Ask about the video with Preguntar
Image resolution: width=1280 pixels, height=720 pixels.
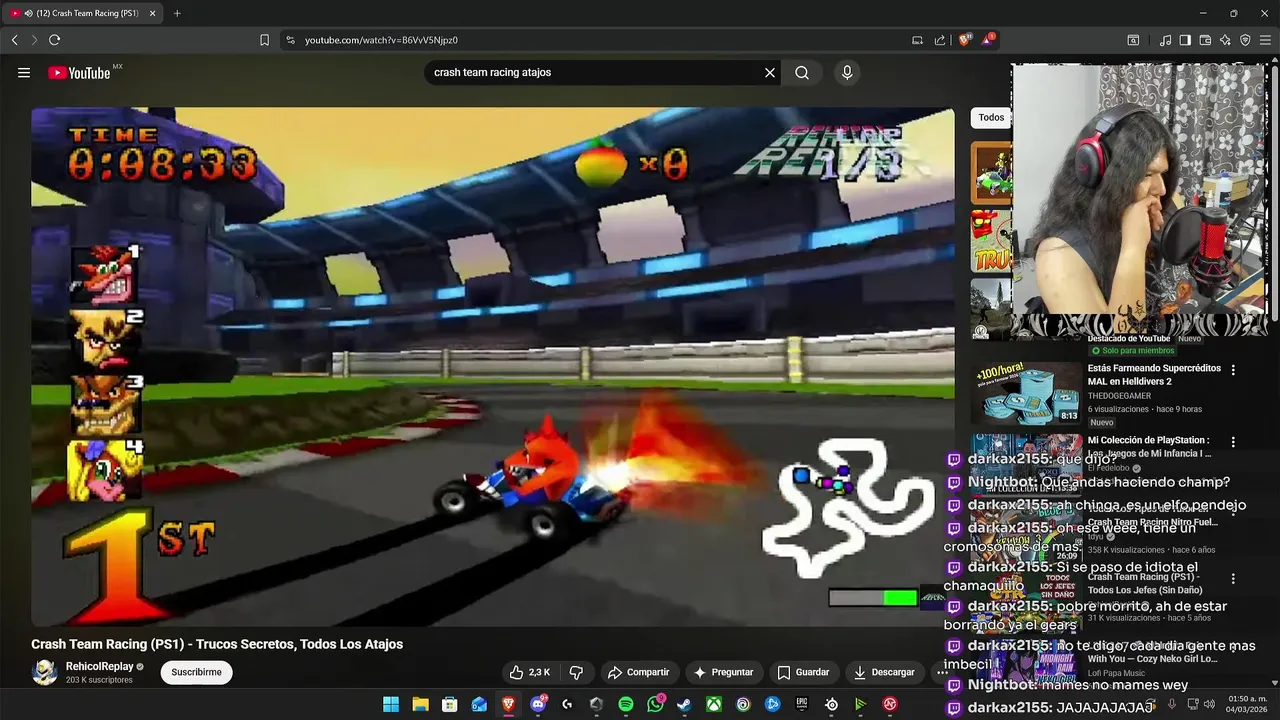pyautogui.click(x=724, y=672)
